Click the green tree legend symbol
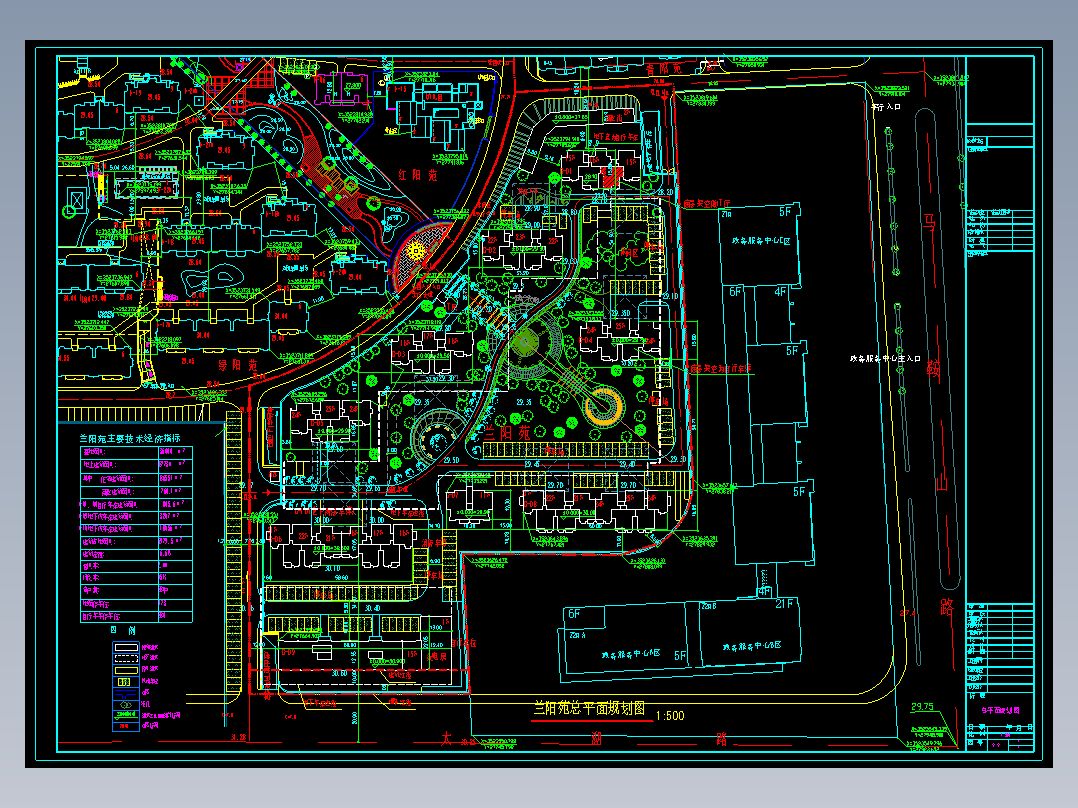Screen dimensions: 1078x808 pos(126,705)
